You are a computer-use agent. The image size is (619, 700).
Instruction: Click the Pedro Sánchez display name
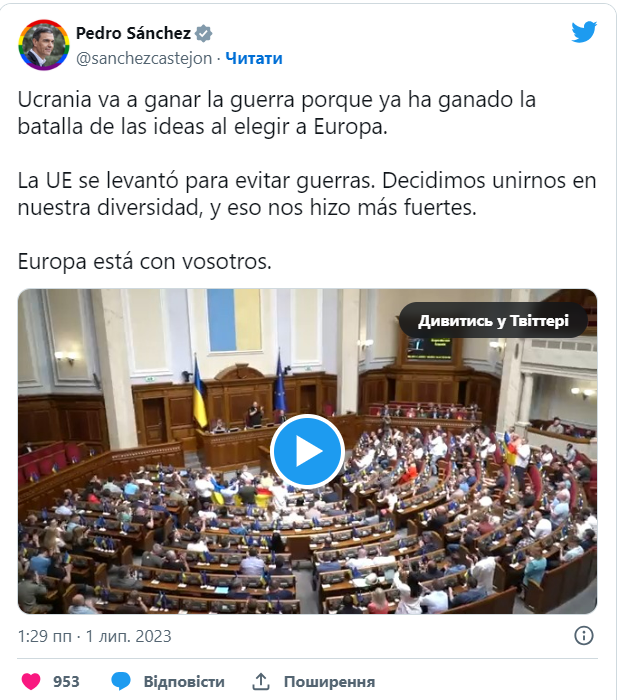click(x=133, y=33)
